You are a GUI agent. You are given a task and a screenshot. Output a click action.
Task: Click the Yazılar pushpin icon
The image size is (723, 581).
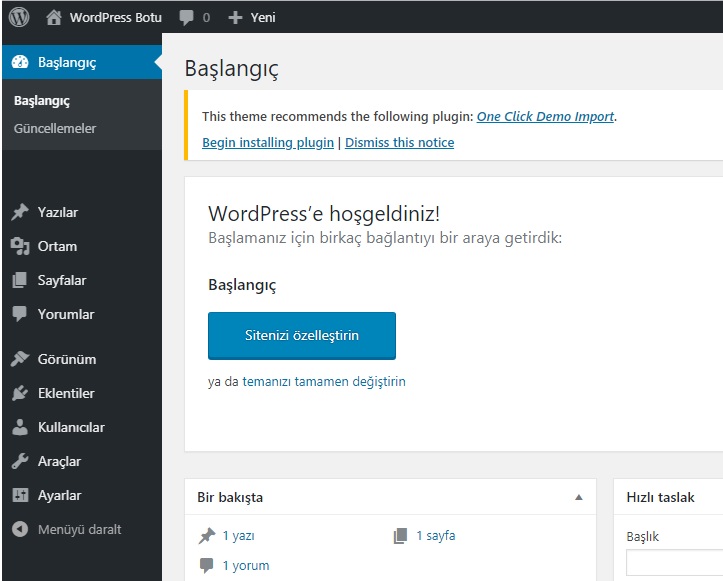(x=20, y=212)
